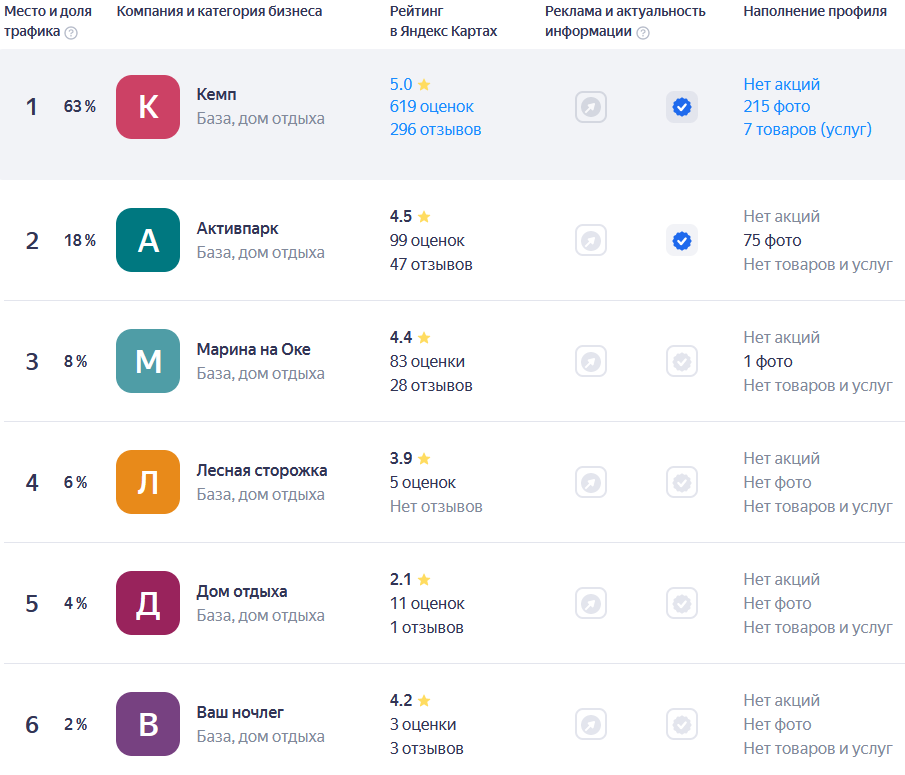The width and height of the screenshot is (905, 775).
Task: Click the '2 %' traffic share value
Action: click(76, 724)
